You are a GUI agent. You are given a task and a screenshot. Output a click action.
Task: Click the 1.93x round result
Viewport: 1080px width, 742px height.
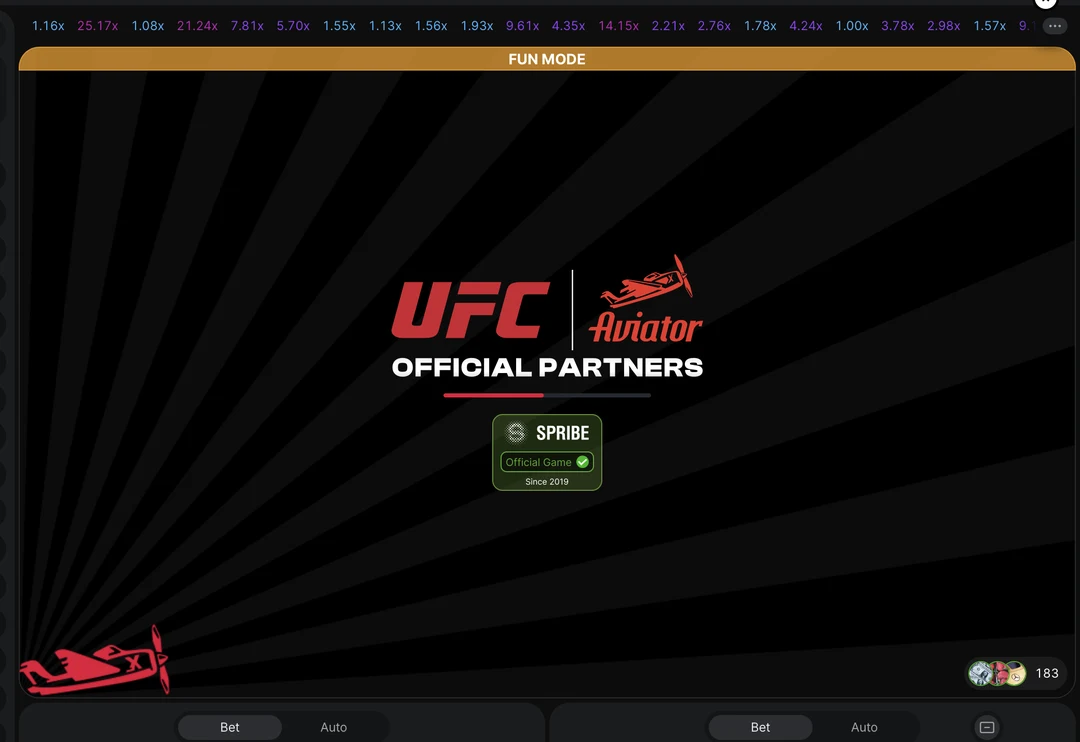click(x=477, y=26)
